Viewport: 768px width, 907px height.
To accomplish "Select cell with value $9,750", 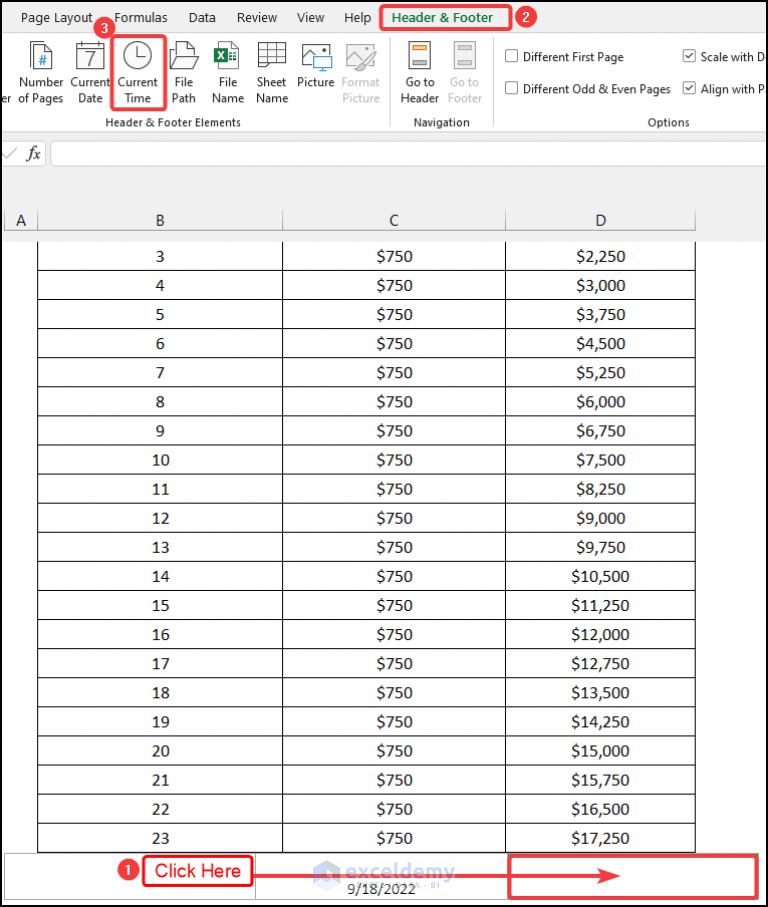I will (600, 547).
